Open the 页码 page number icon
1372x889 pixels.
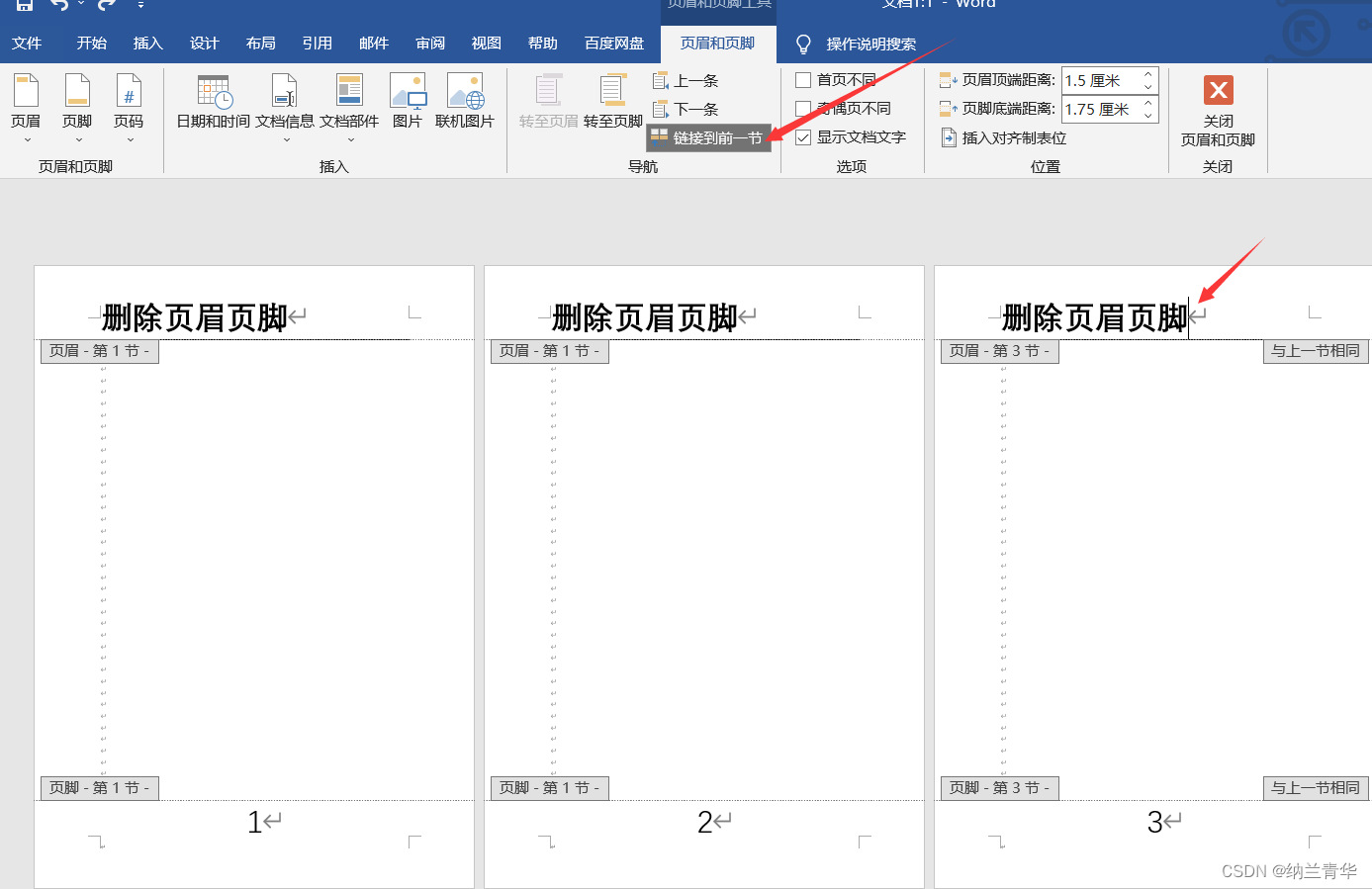(129, 90)
